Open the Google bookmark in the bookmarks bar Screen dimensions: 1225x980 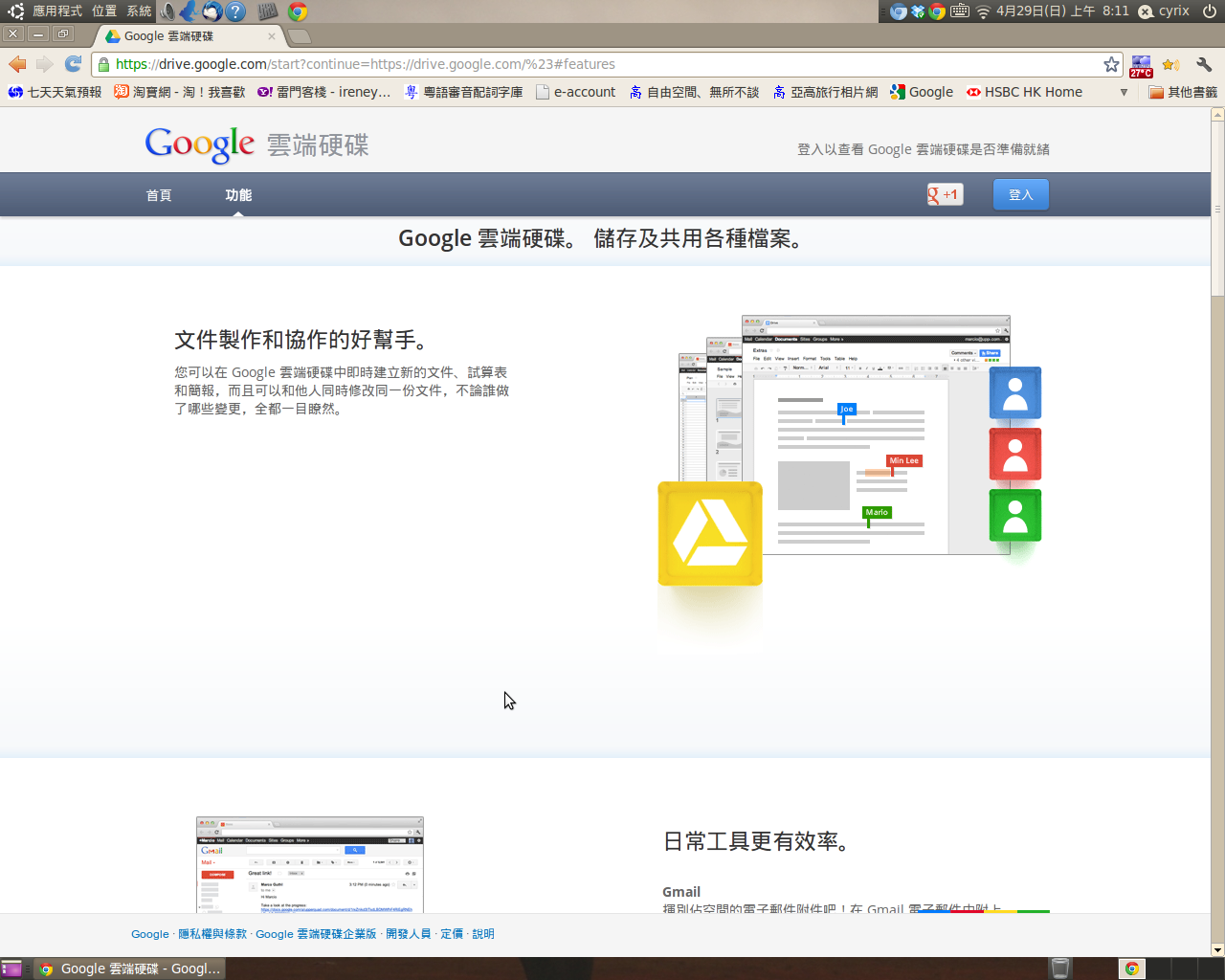[922, 92]
